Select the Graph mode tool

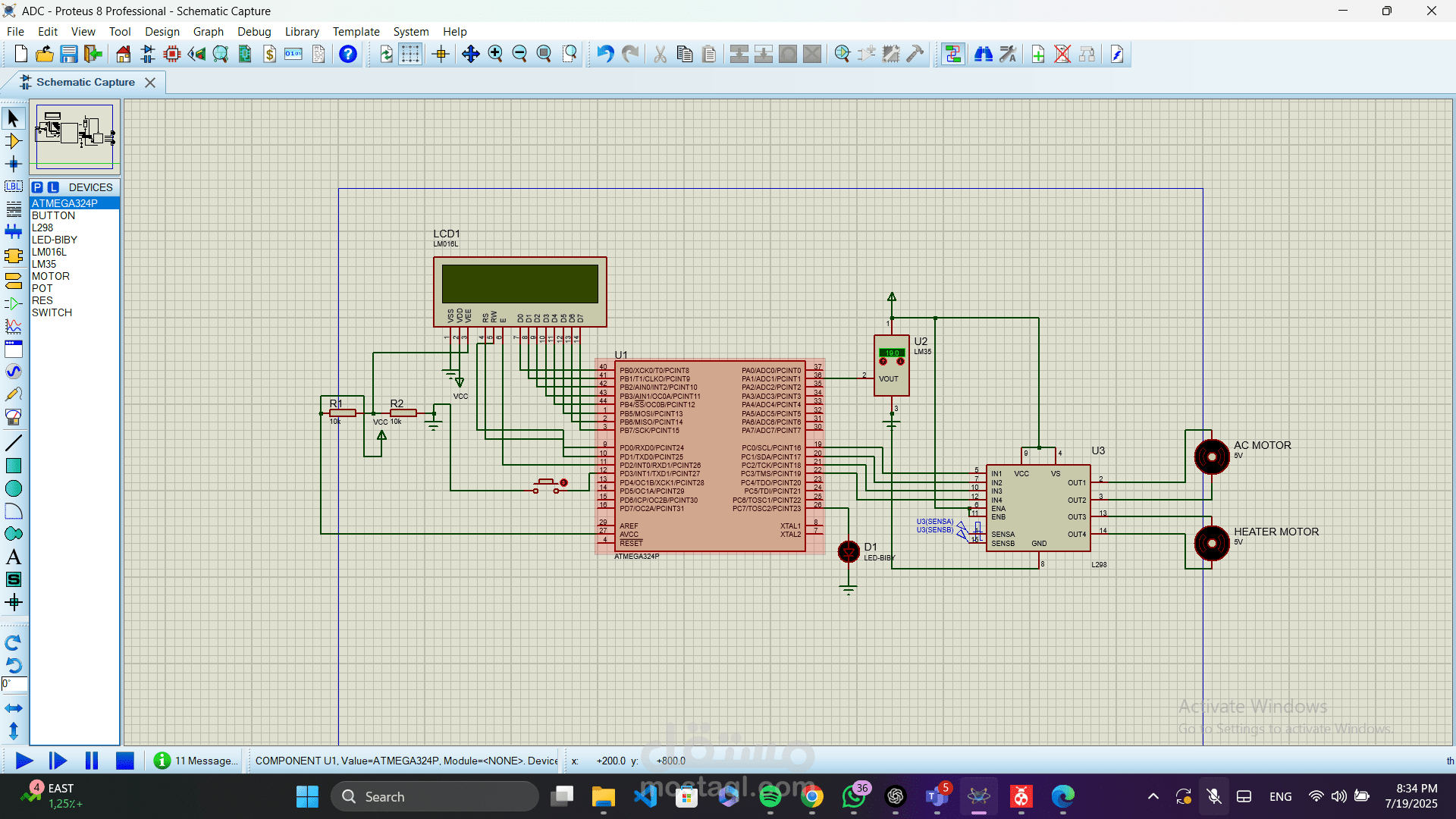tap(13, 326)
